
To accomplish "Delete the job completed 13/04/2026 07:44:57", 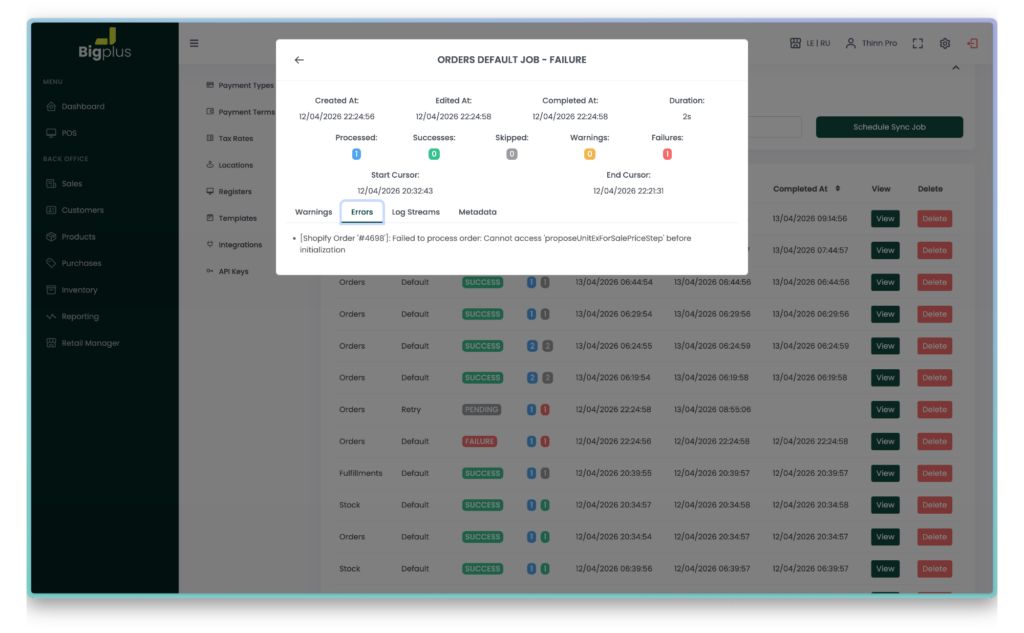I will pyautogui.click(x=934, y=250).
